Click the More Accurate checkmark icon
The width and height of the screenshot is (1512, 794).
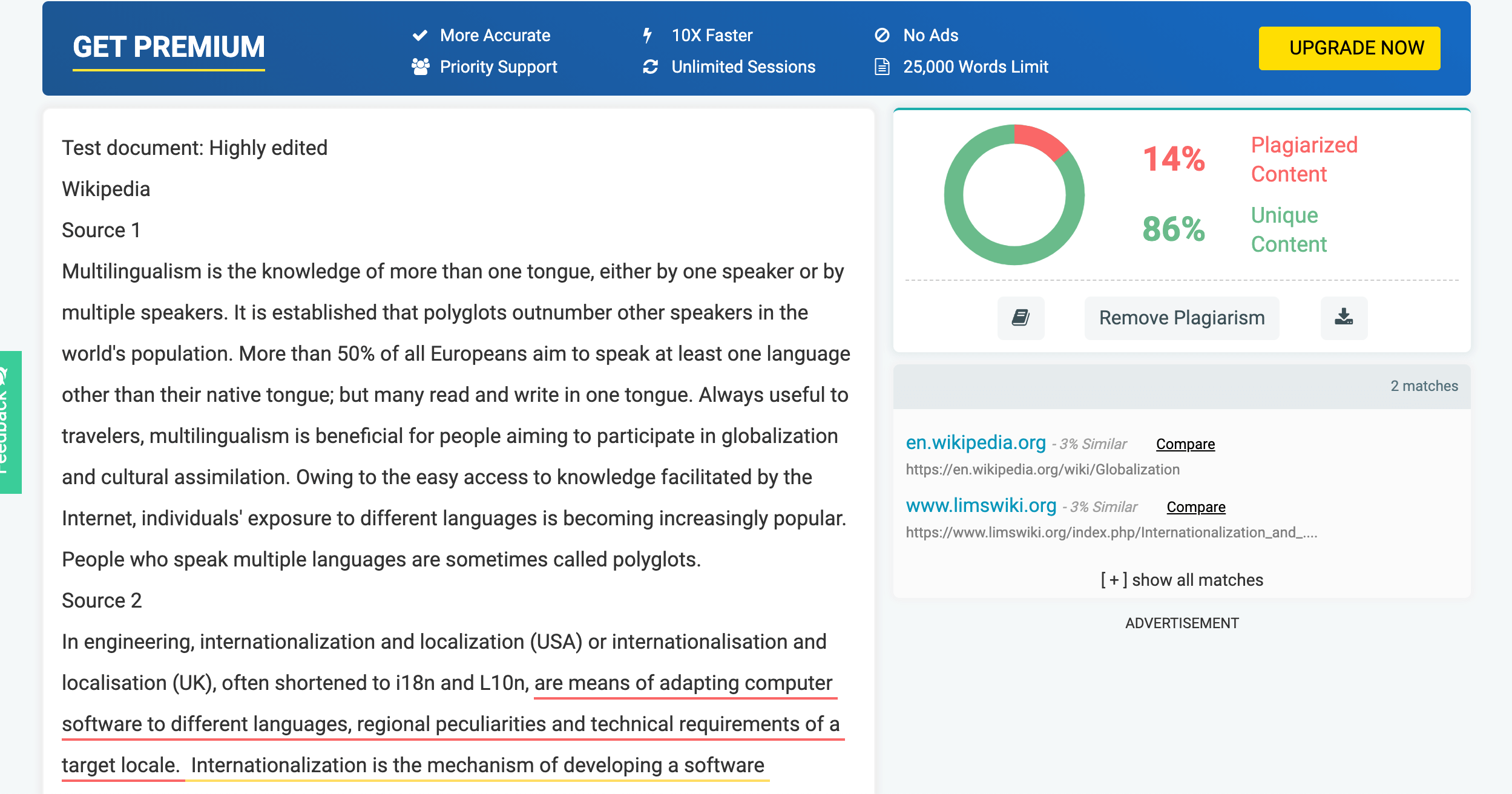click(x=420, y=35)
